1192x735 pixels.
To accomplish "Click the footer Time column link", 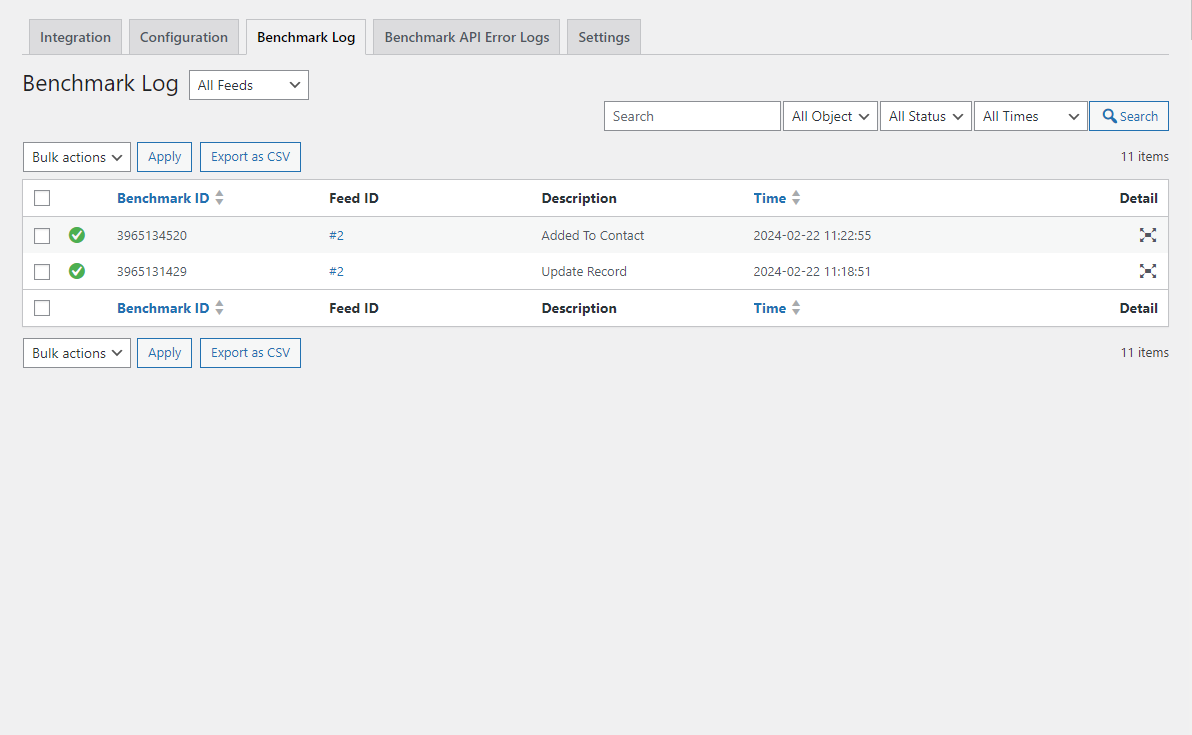I will click(769, 309).
